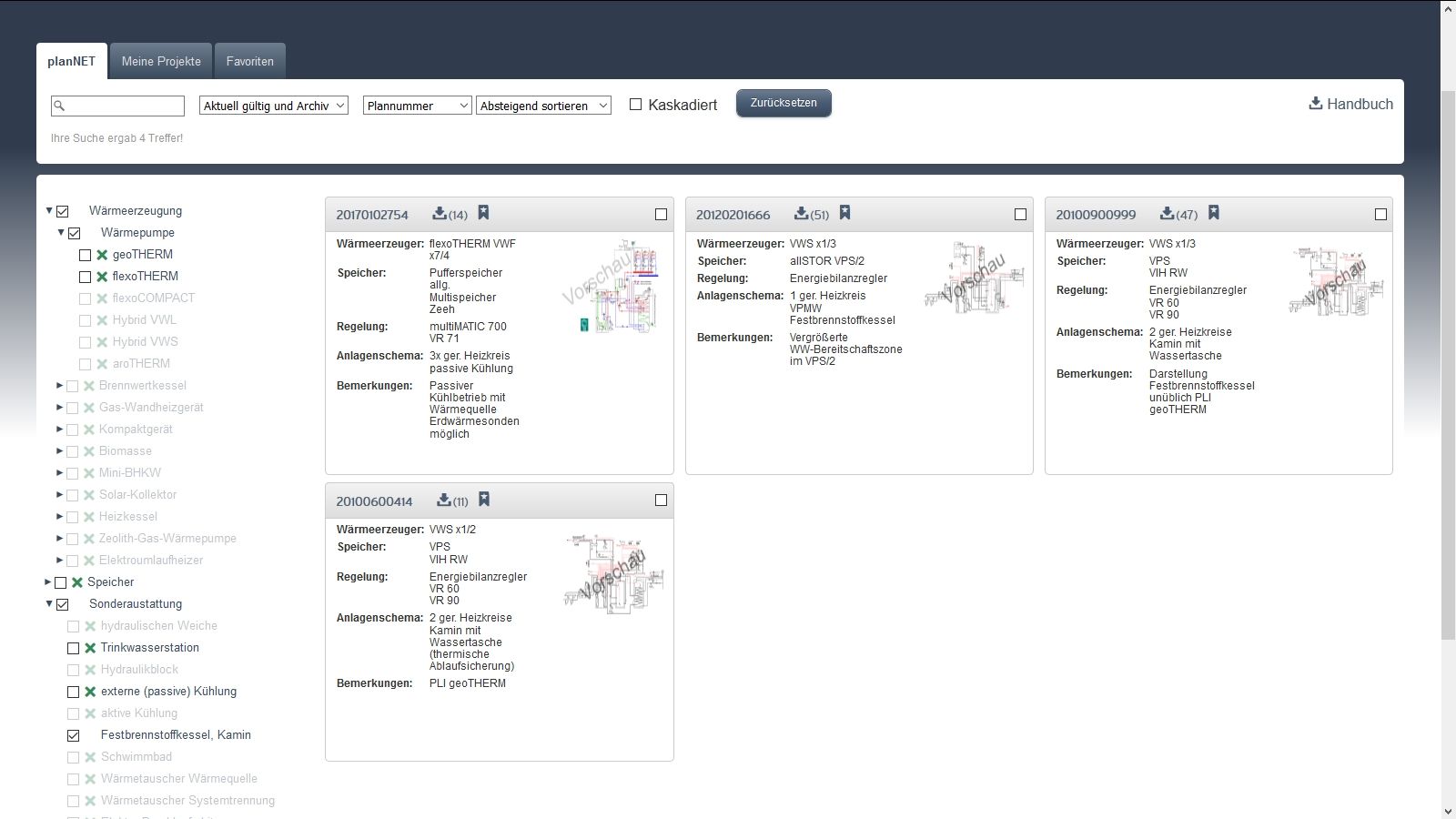The width and height of the screenshot is (1456, 819).
Task: Bookmark plan 20170102754 as favorite
Action: coord(483,213)
